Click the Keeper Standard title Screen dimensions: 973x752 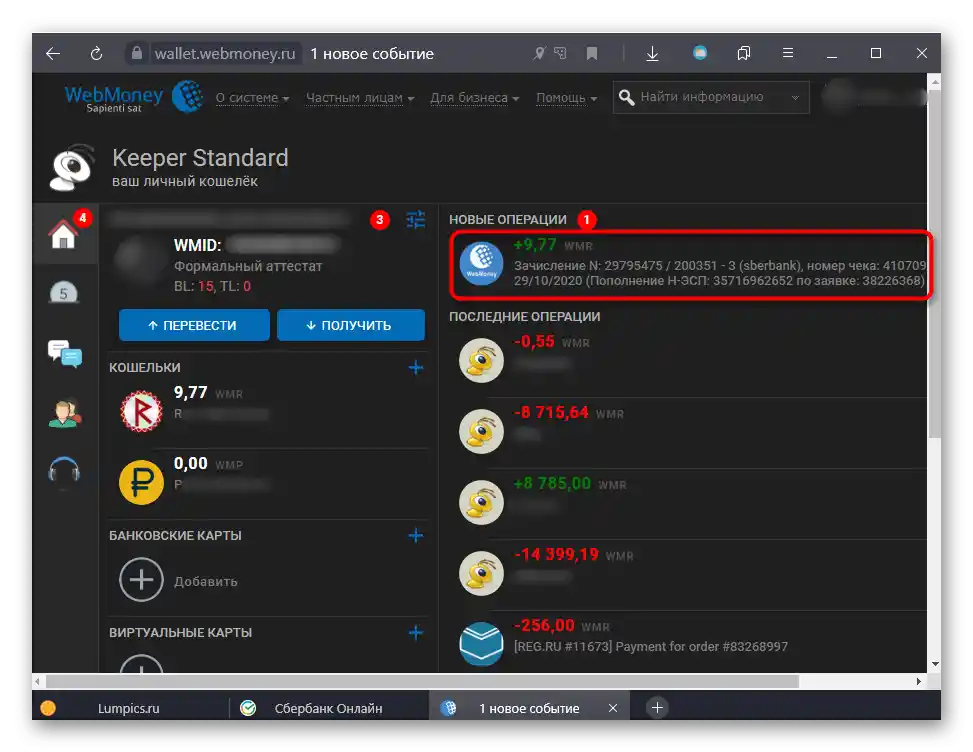click(x=200, y=158)
